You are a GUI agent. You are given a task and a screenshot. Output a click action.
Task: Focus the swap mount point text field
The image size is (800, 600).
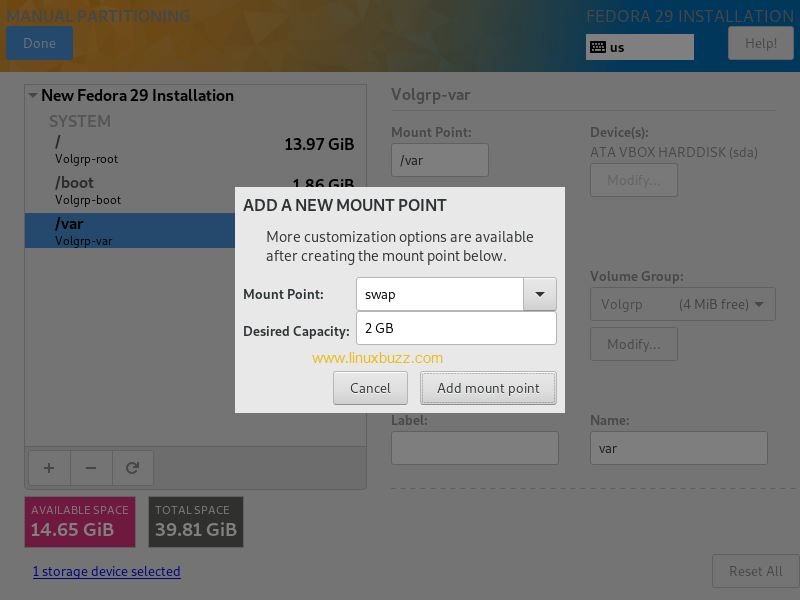point(440,294)
